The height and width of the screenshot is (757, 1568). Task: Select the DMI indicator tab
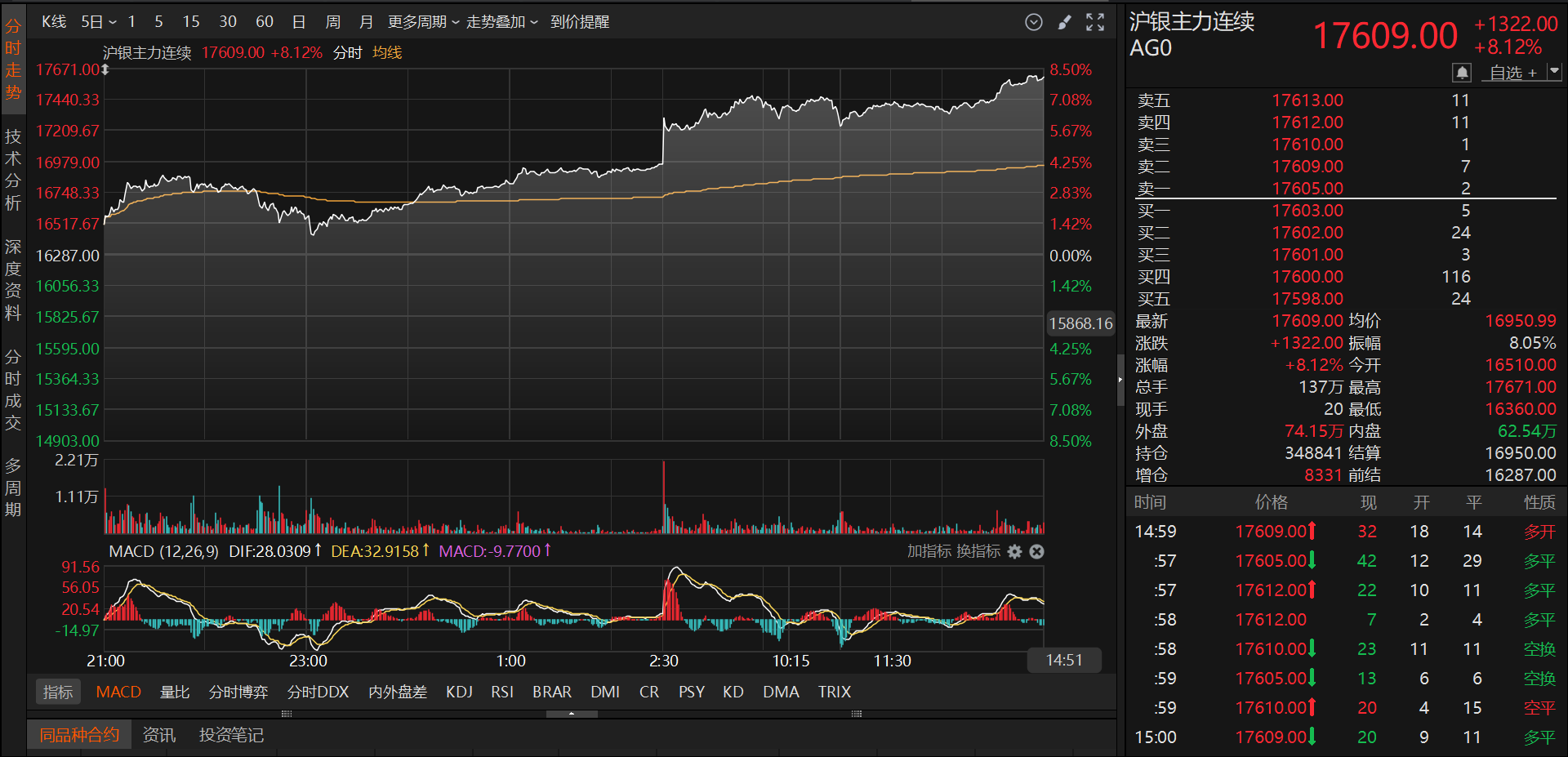pos(605,692)
